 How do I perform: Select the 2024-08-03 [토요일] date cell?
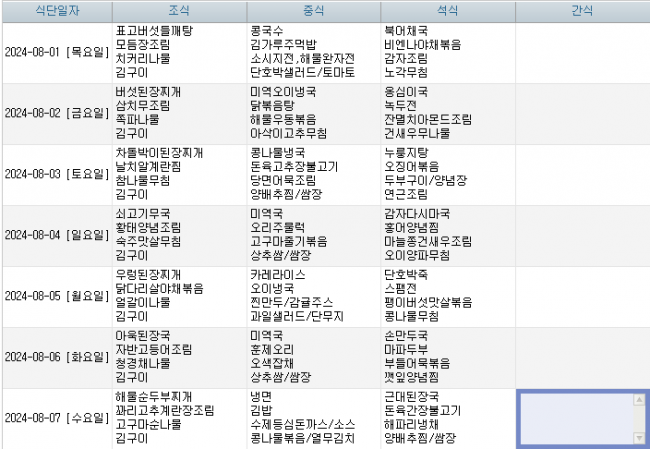point(55,174)
